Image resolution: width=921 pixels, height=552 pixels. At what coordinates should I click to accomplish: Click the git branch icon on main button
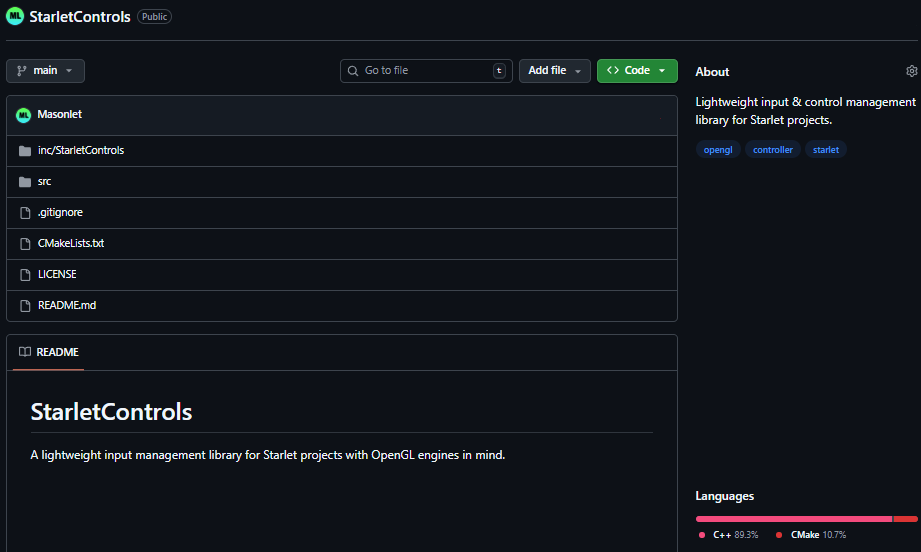[x=22, y=71]
